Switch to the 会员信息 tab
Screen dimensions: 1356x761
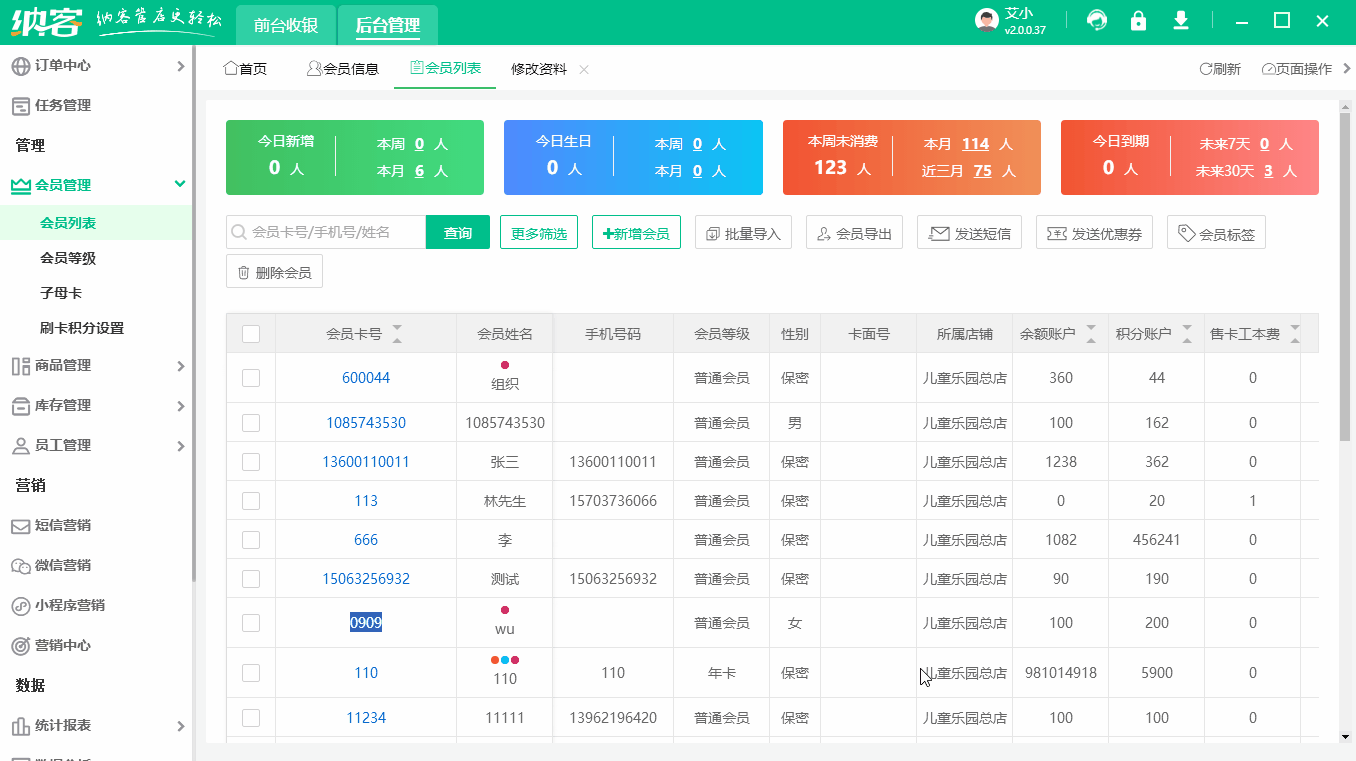click(x=342, y=68)
